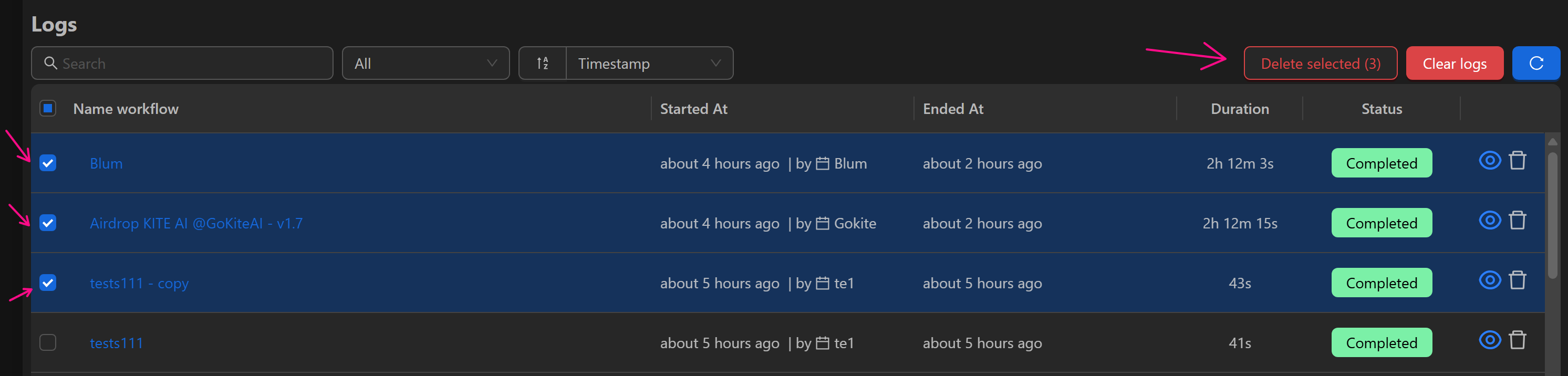Check the unselected tests111 checkbox
This screenshot has width=1568, height=376.
tap(48, 342)
